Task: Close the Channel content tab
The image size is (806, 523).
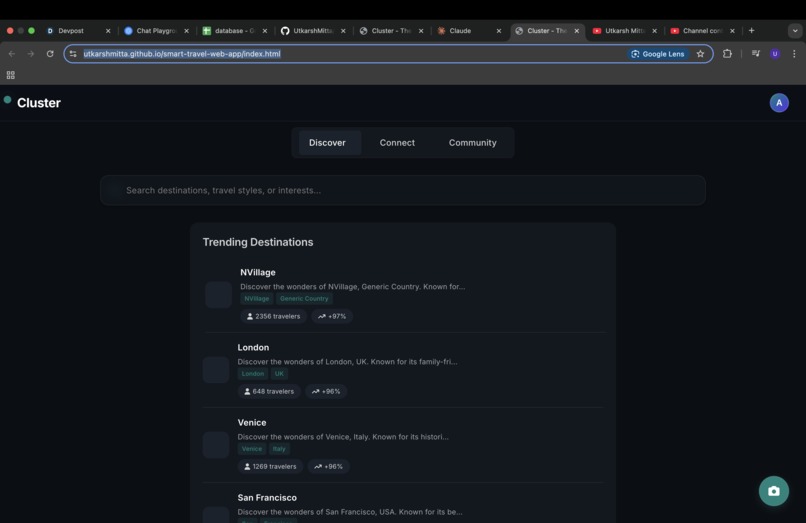Action: pyautogui.click(x=732, y=31)
